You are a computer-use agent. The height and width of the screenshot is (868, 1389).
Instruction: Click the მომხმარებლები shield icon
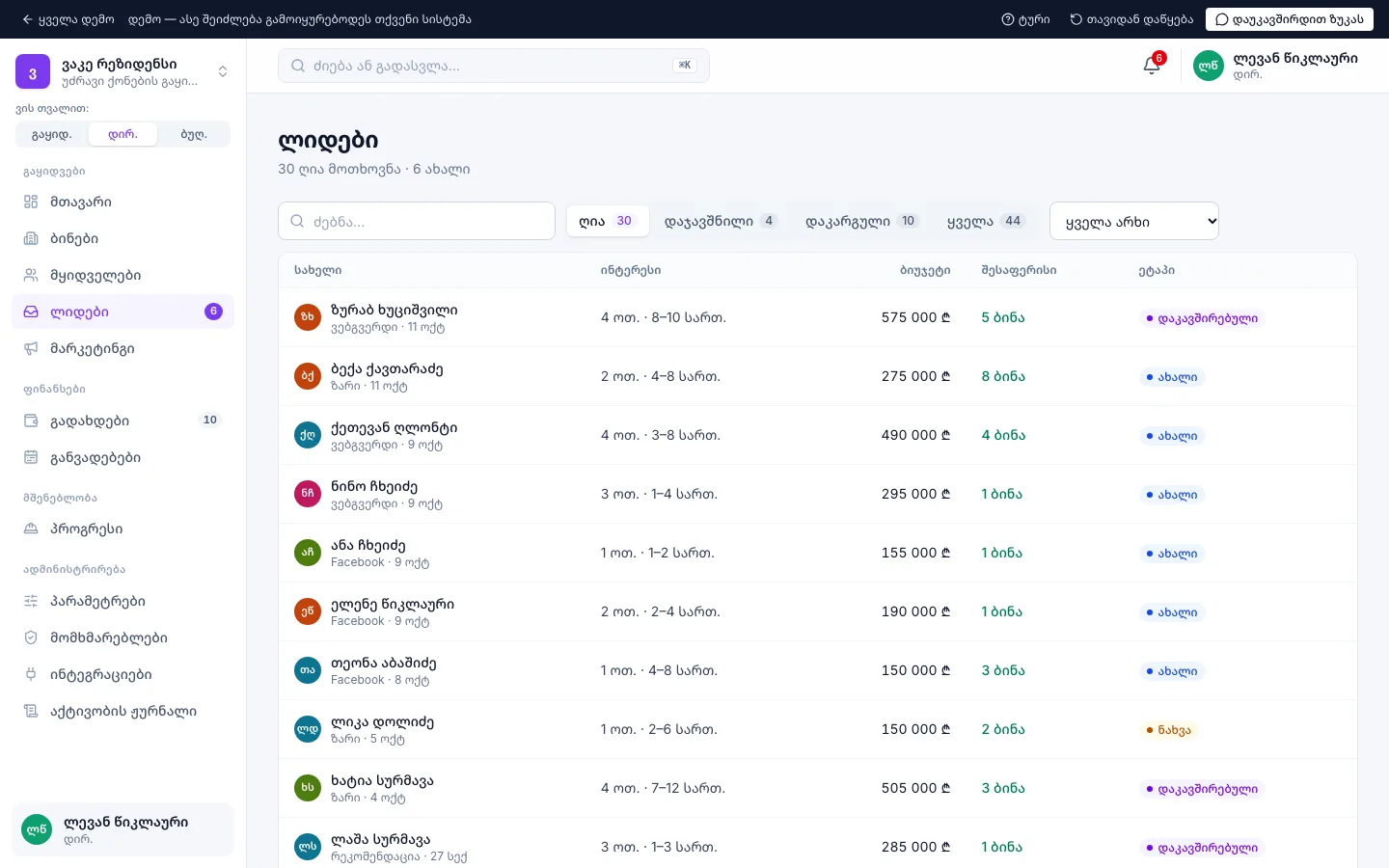31,637
